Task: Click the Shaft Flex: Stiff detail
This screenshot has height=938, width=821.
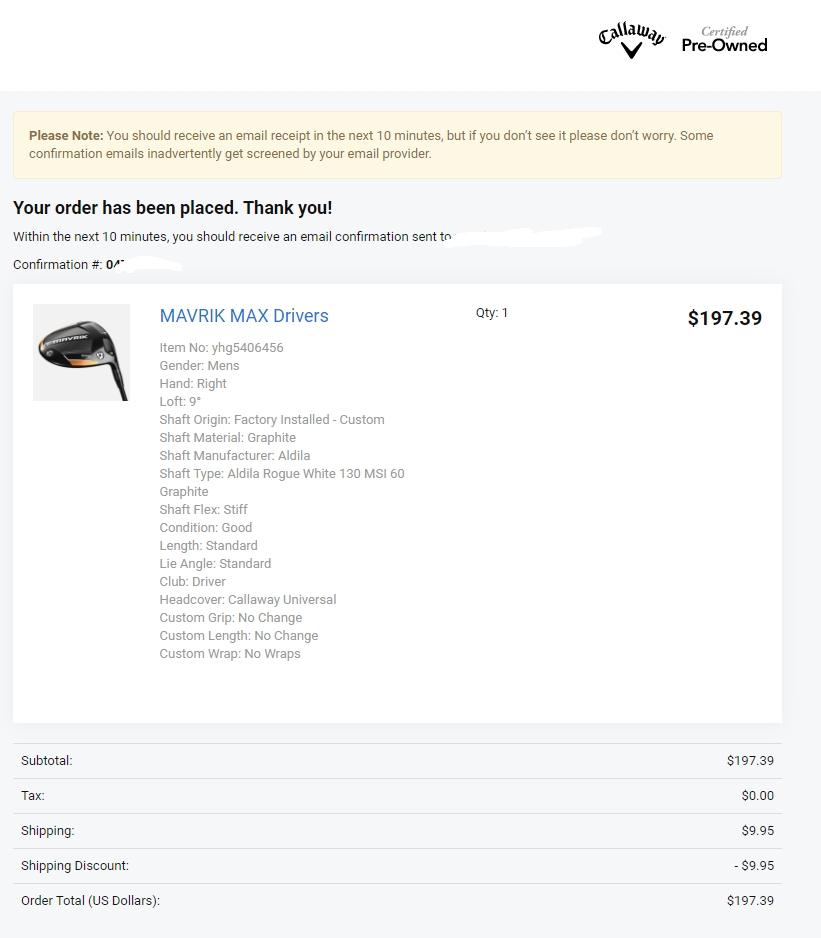Action: pos(203,510)
